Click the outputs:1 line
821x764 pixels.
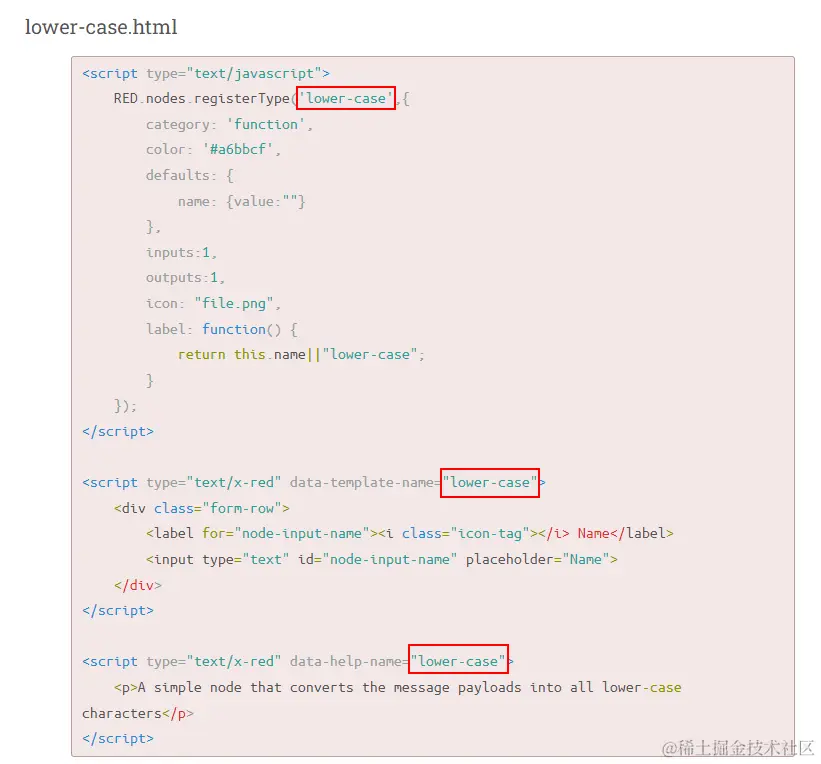(185, 278)
